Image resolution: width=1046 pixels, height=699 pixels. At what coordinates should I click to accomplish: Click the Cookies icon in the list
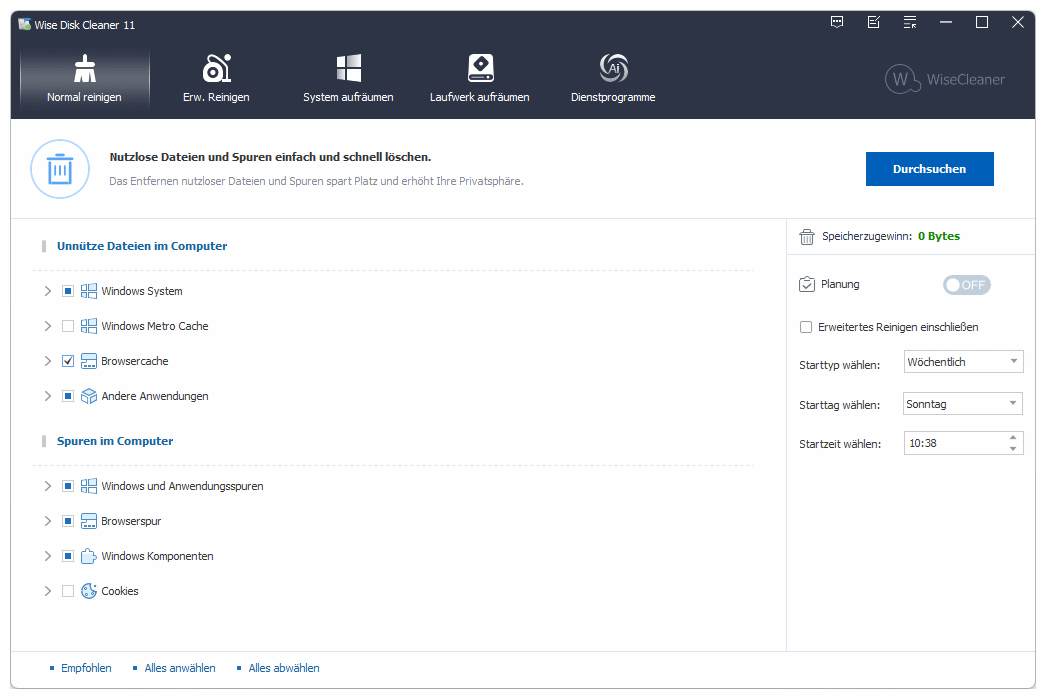pyautogui.click(x=89, y=591)
